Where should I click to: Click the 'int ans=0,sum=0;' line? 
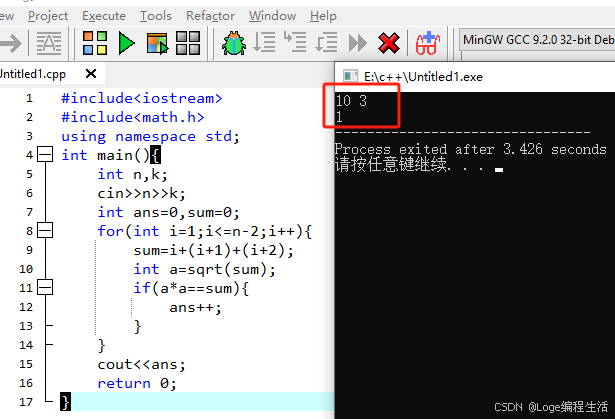(169, 212)
